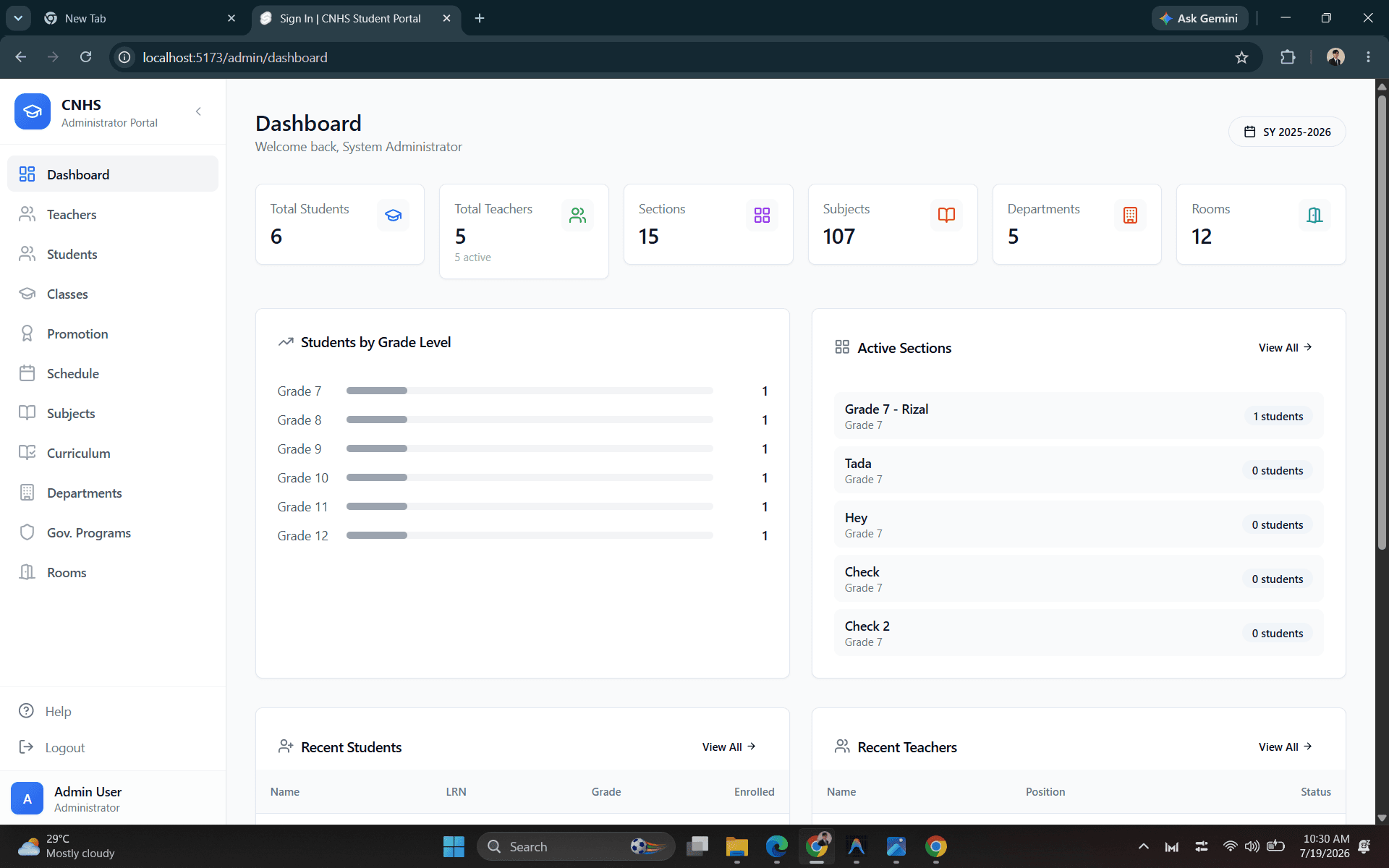Select the Tada section row
Viewport: 1389px width, 868px height.
1079,470
